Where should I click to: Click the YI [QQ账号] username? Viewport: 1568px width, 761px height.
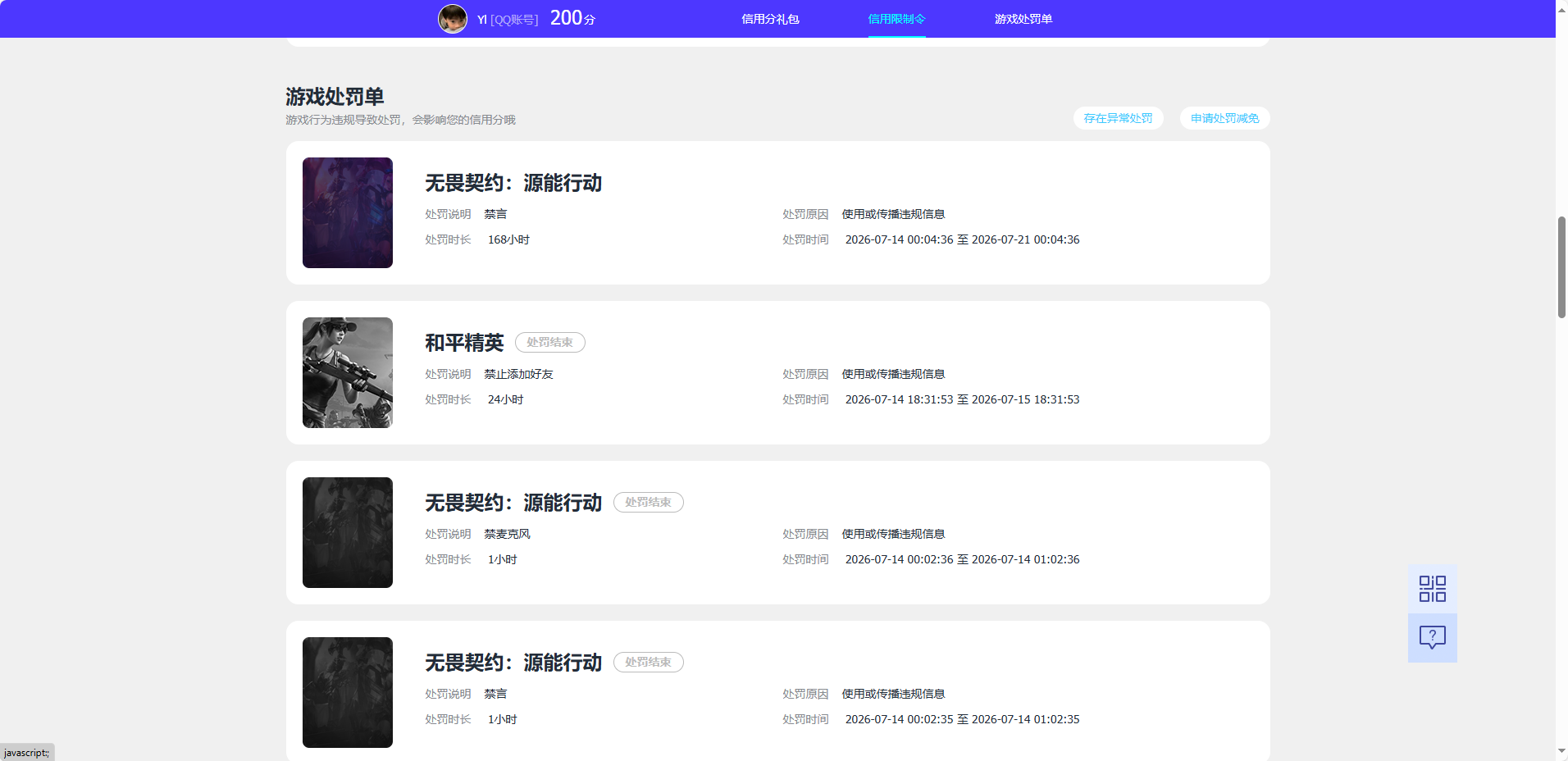coord(508,20)
